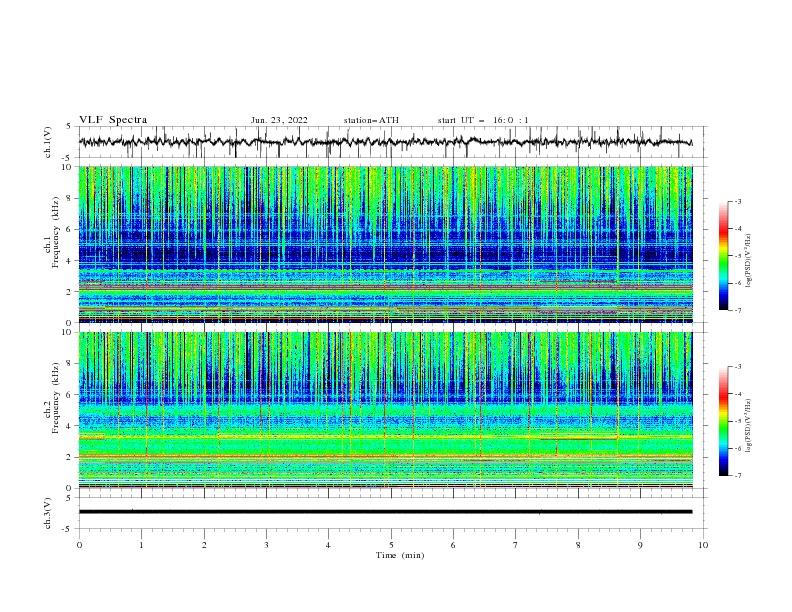Click the 'ch.1(V)' axis label
Image resolution: width=792 pixels, height=612 pixels.
48,142
